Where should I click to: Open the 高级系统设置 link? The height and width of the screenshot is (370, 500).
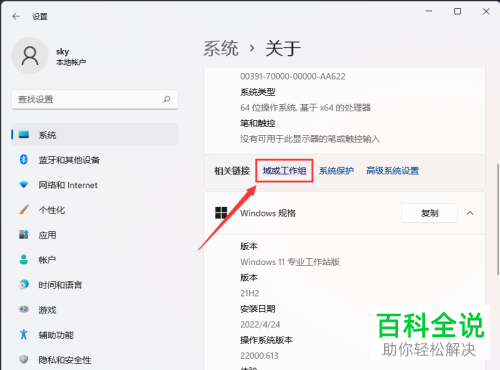point(392,171)
